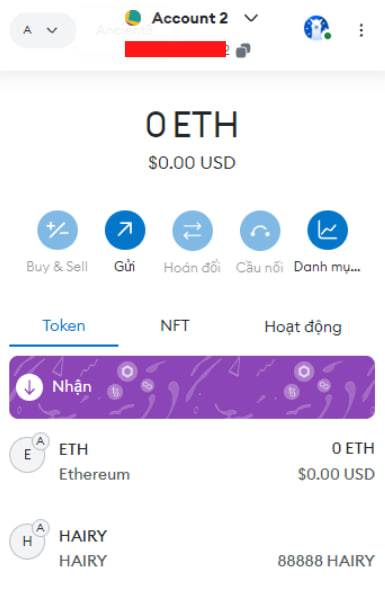The height and width of the screenshot is (612, 385).
Task: Click the Account 2 colored identicon
Action: [x=133, y=18]
